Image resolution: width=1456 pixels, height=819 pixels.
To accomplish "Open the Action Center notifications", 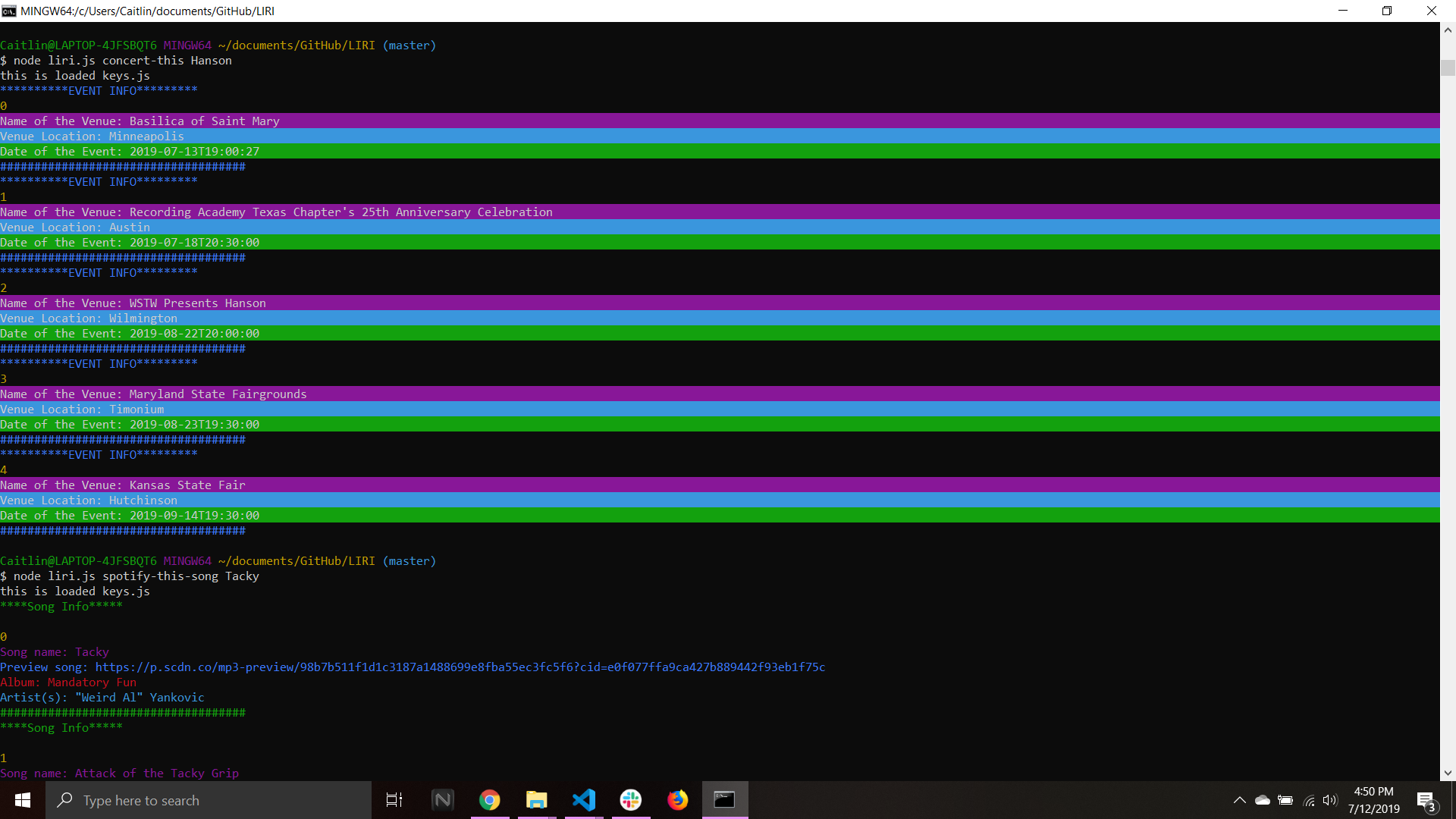I will tap(1426, 800).
